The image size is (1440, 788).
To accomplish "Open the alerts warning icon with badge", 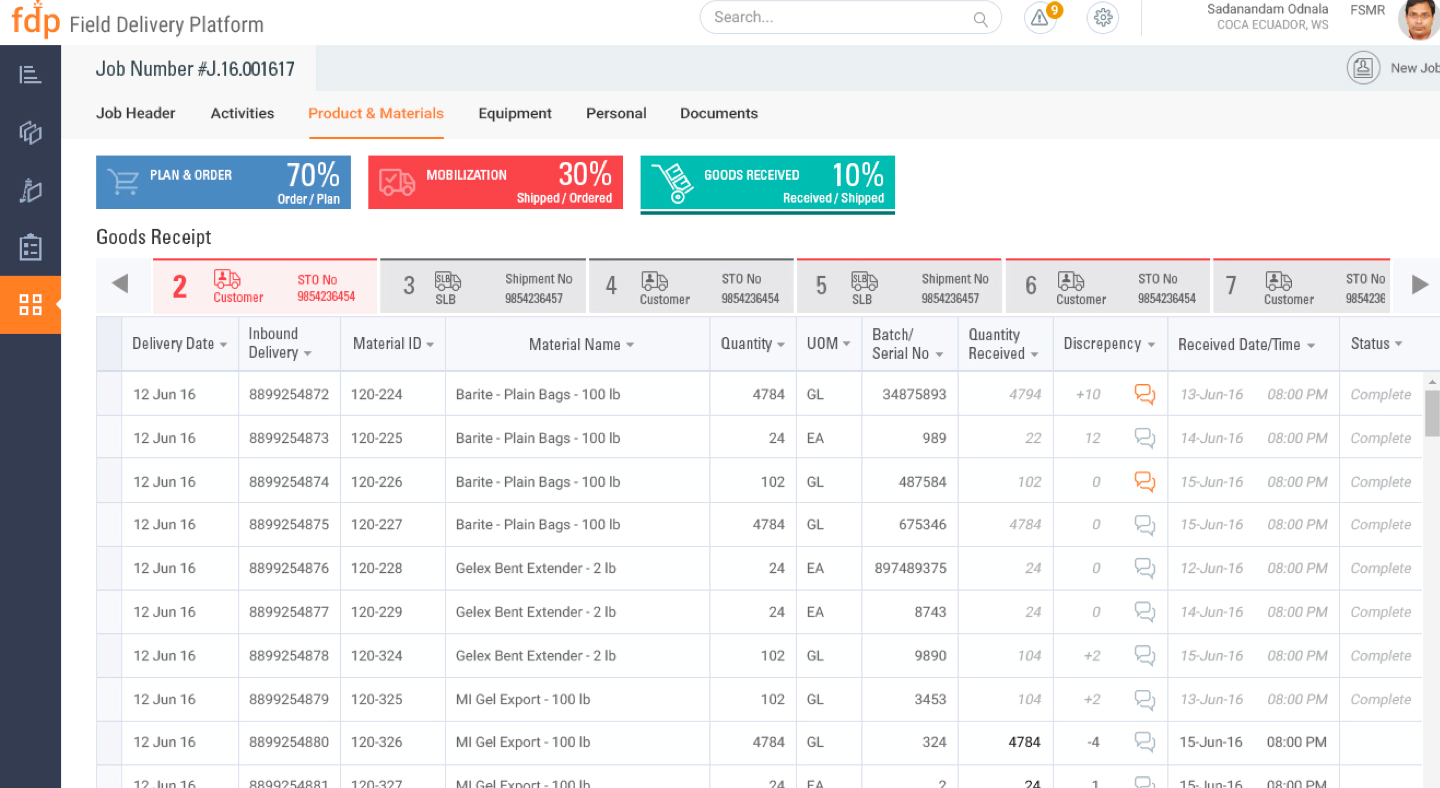I will click(x=1041, y=18).
